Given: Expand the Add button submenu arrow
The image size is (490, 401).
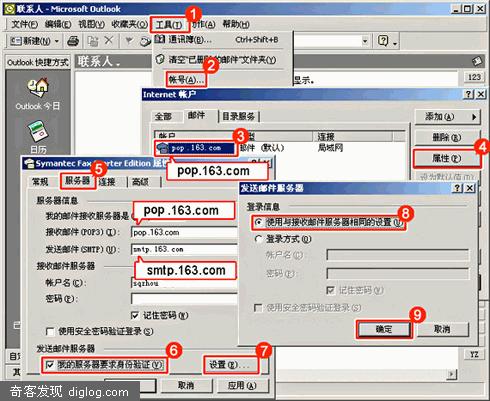Looking at the screenshot, I should click(474, 117).
